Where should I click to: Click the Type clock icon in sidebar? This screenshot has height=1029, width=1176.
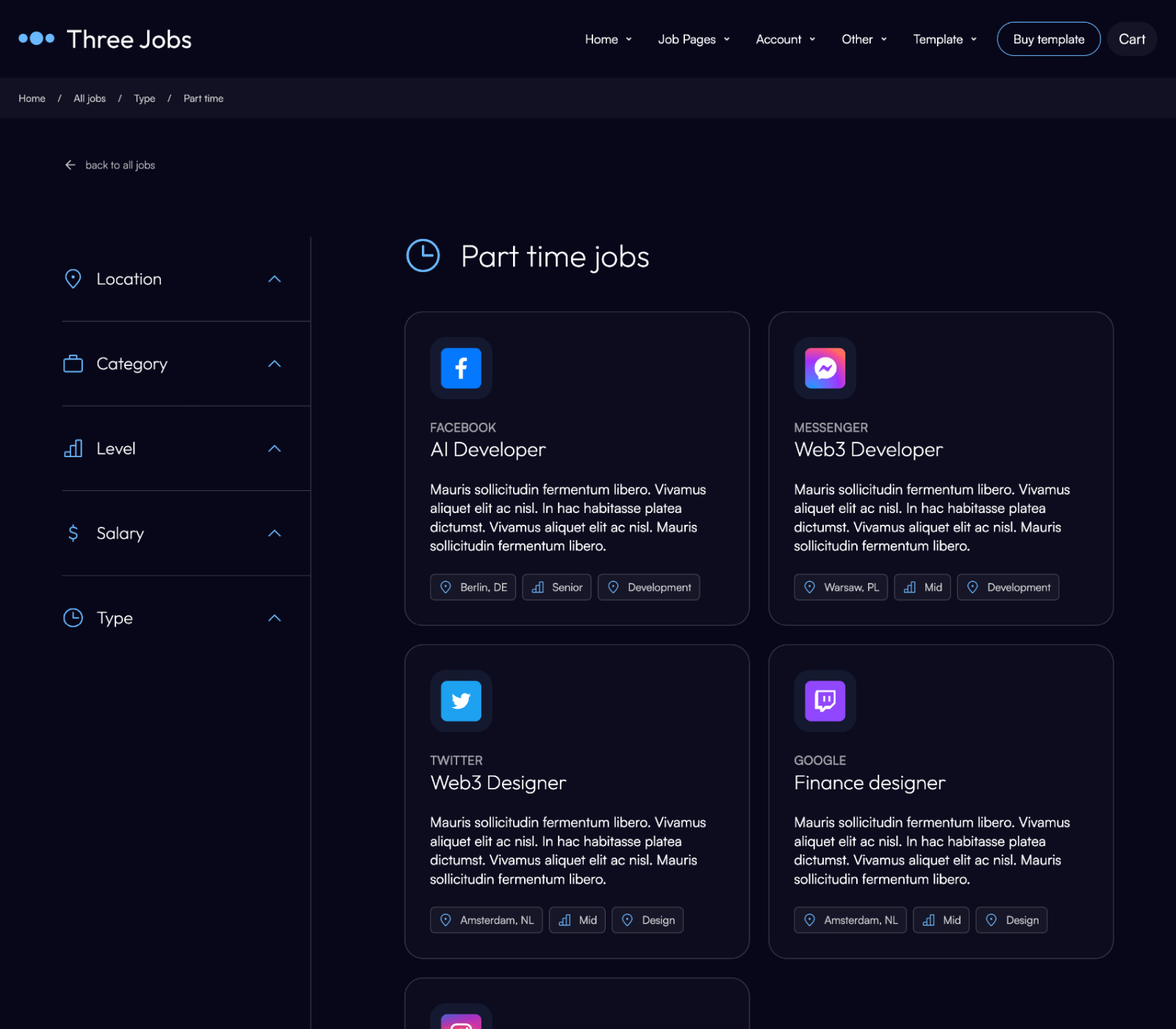tap(73, 618)
